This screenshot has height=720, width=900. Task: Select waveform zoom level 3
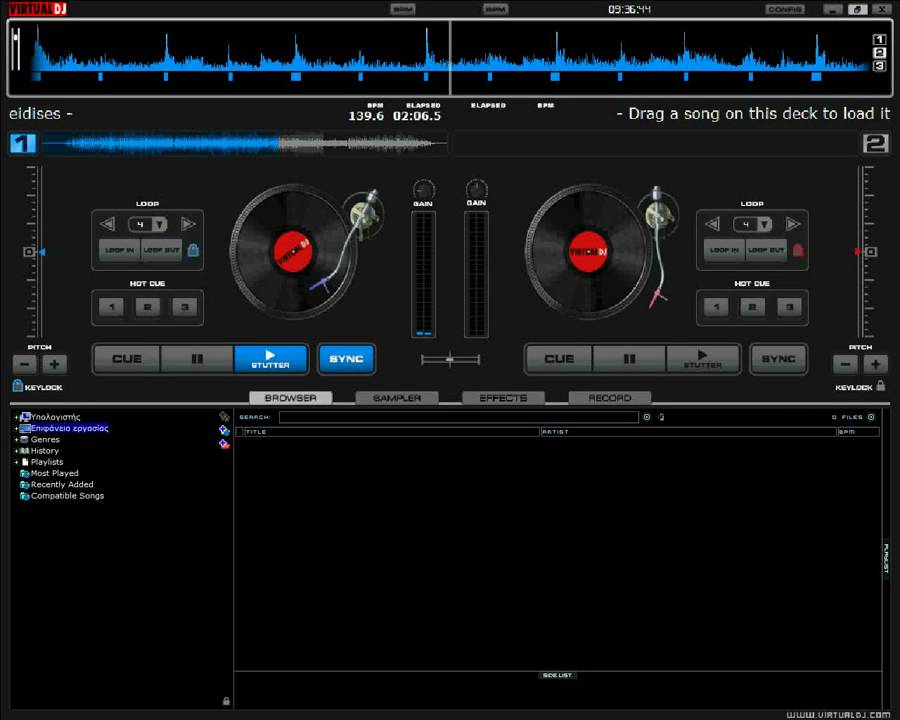tap(879, 65)
